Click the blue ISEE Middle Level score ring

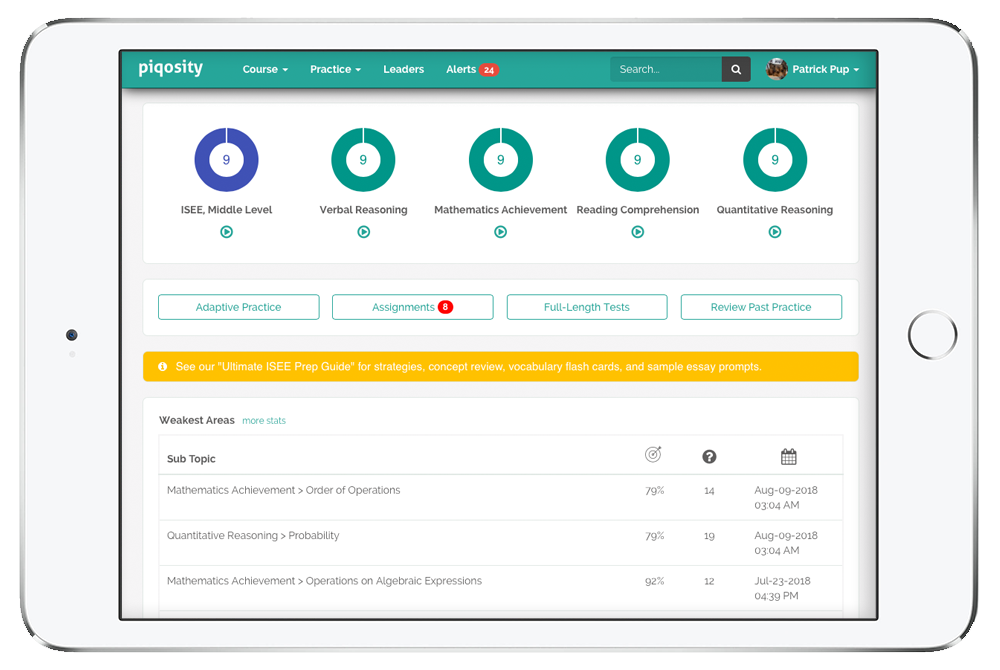[x=226, y=160]
